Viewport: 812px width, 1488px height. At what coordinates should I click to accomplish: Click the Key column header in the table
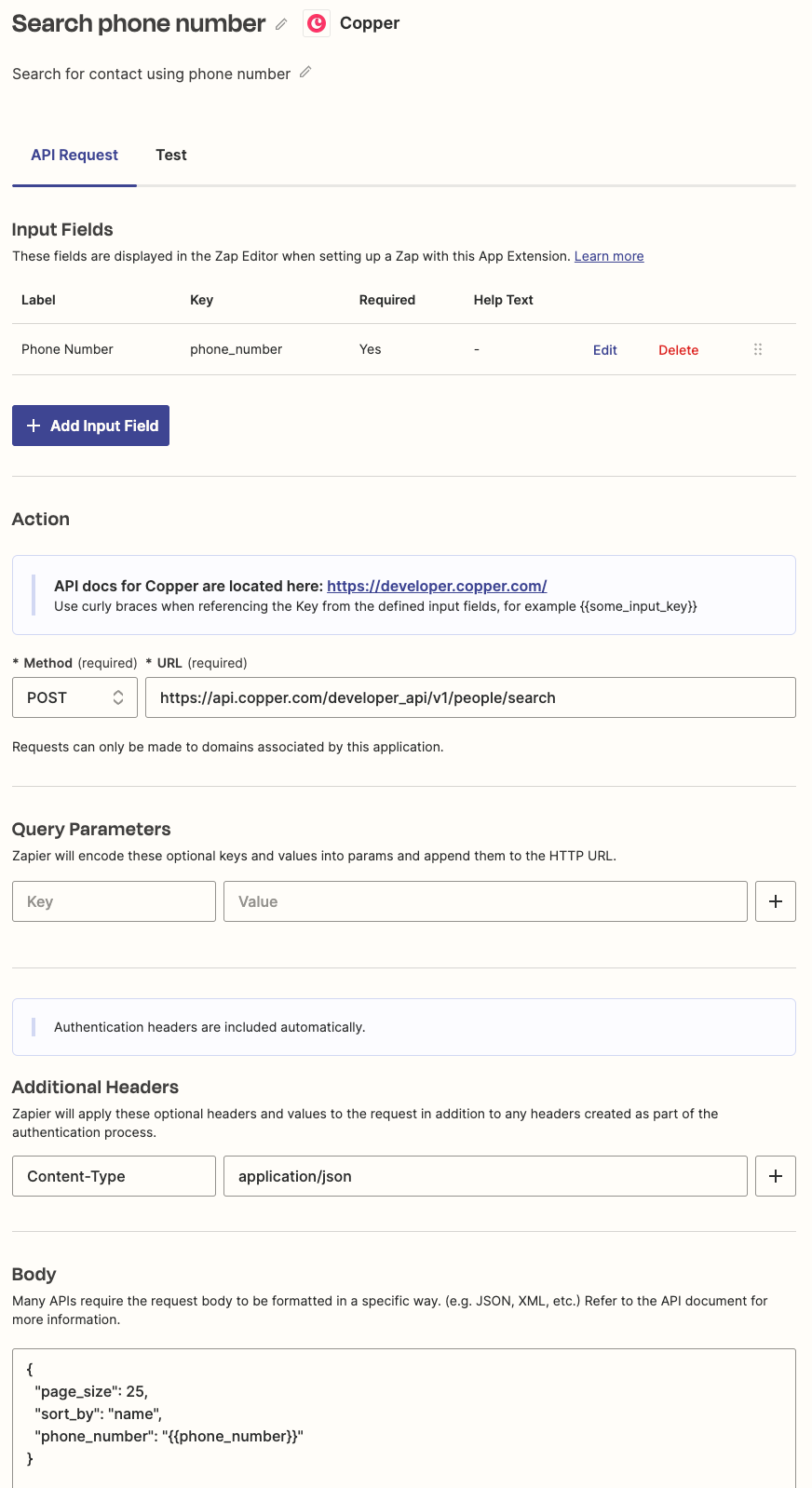tap(201, 300)
